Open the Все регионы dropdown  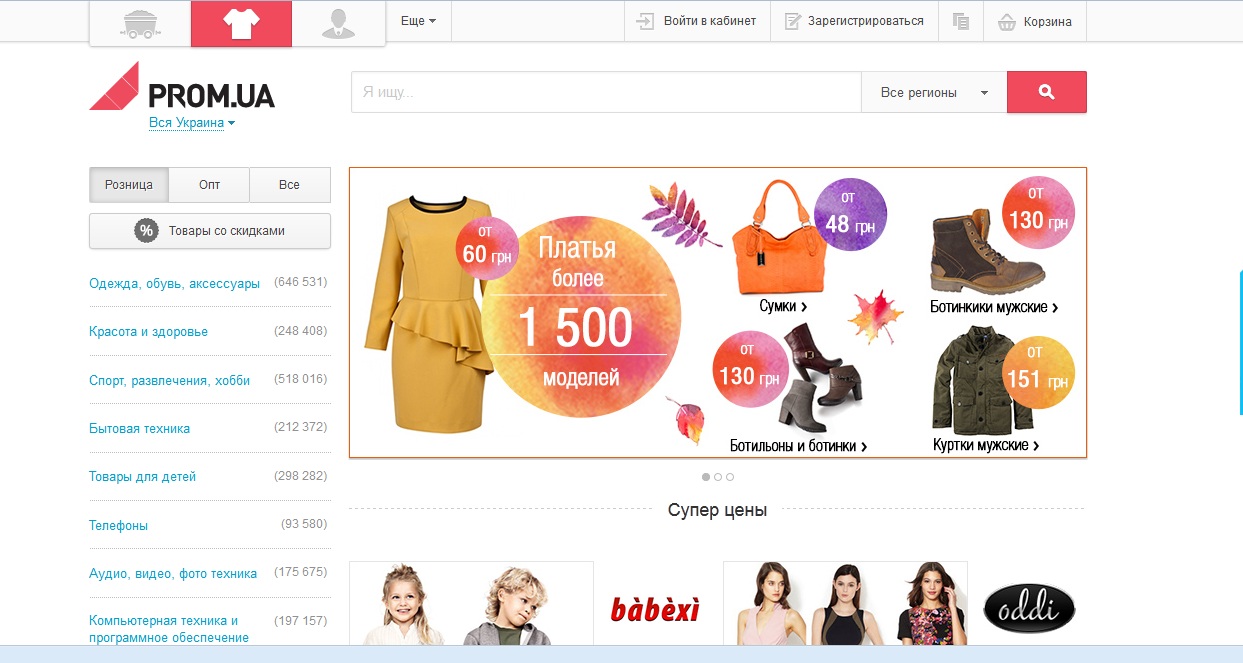coord(934,92)
